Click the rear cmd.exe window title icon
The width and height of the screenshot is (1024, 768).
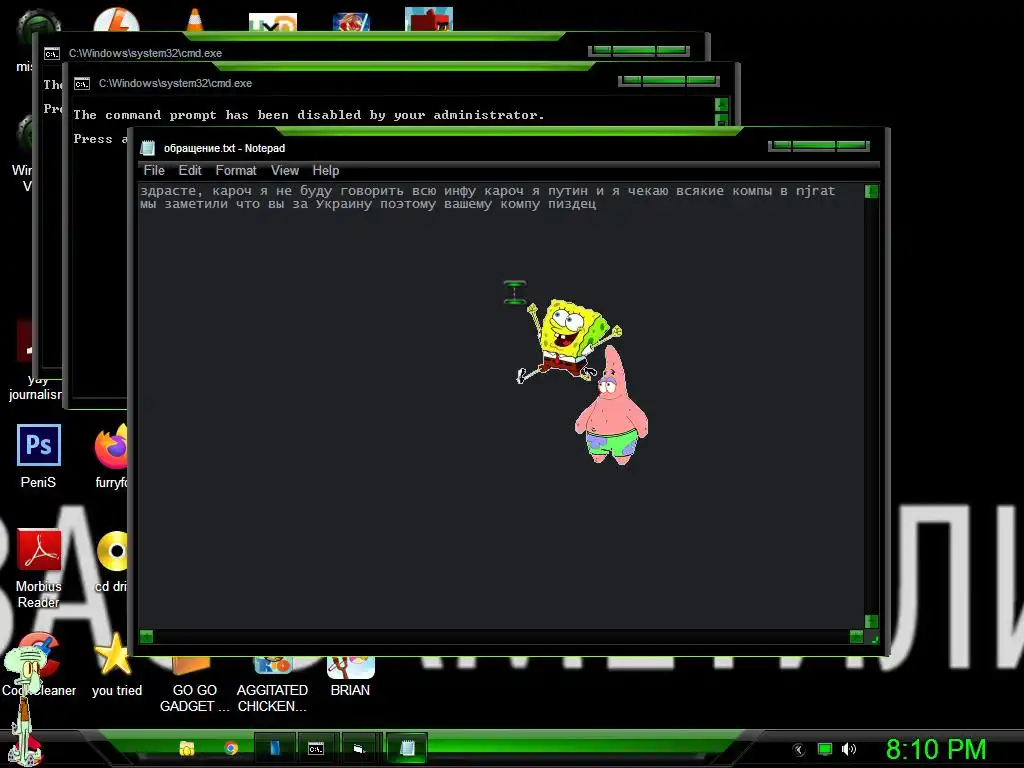coord(52,54)
